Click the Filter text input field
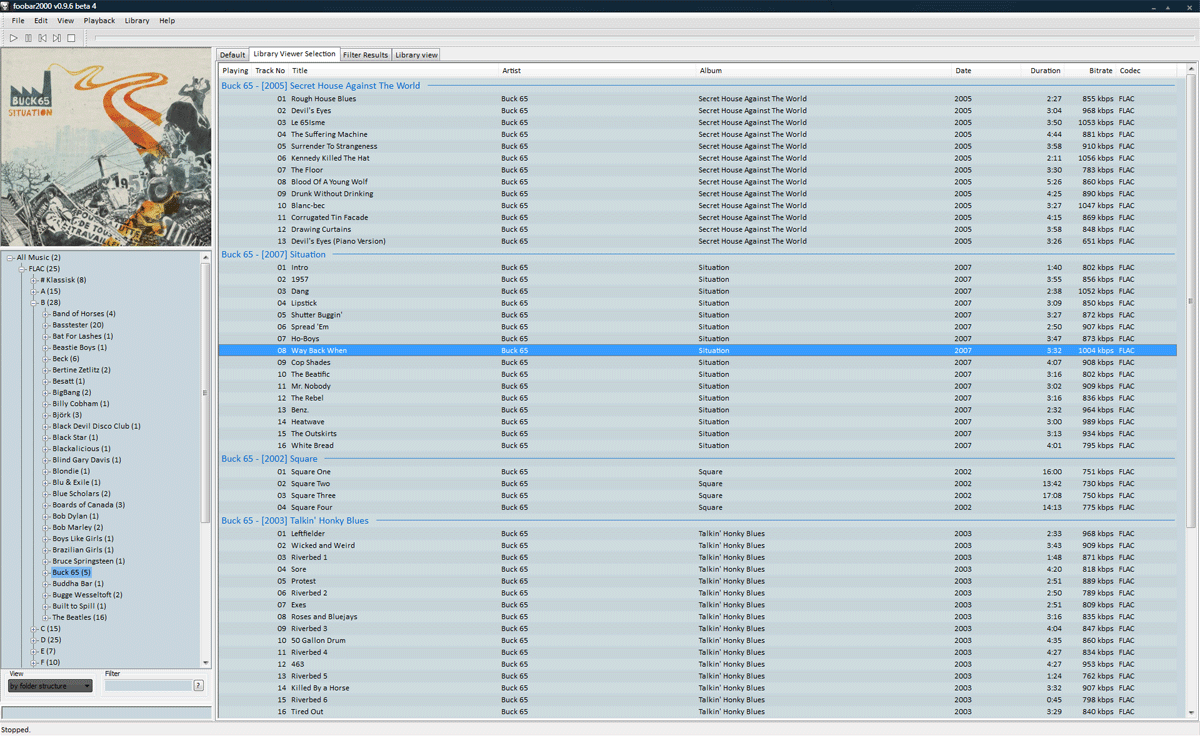 pos(148,686)
